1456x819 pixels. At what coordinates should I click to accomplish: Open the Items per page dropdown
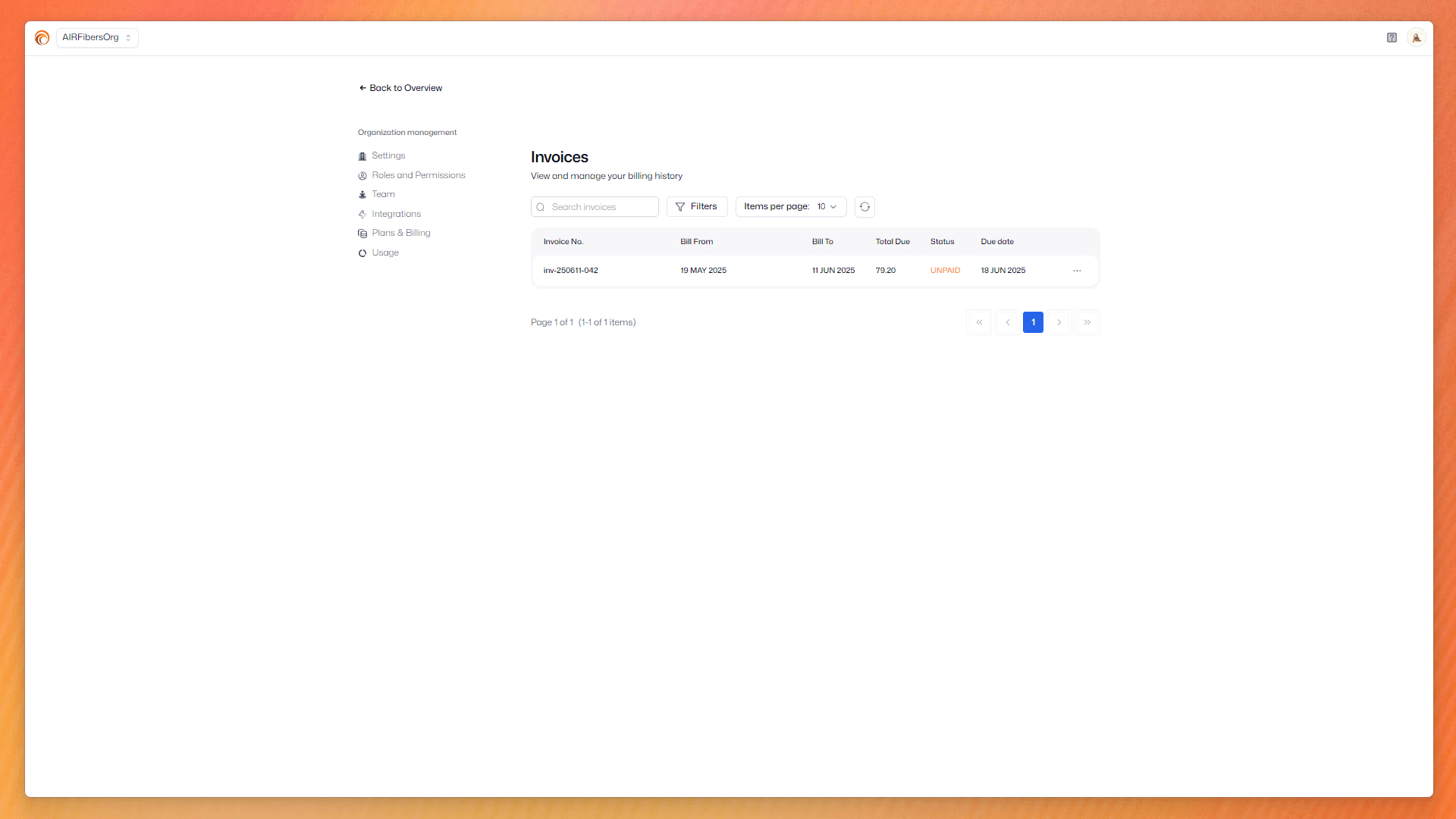pos(790,207)
